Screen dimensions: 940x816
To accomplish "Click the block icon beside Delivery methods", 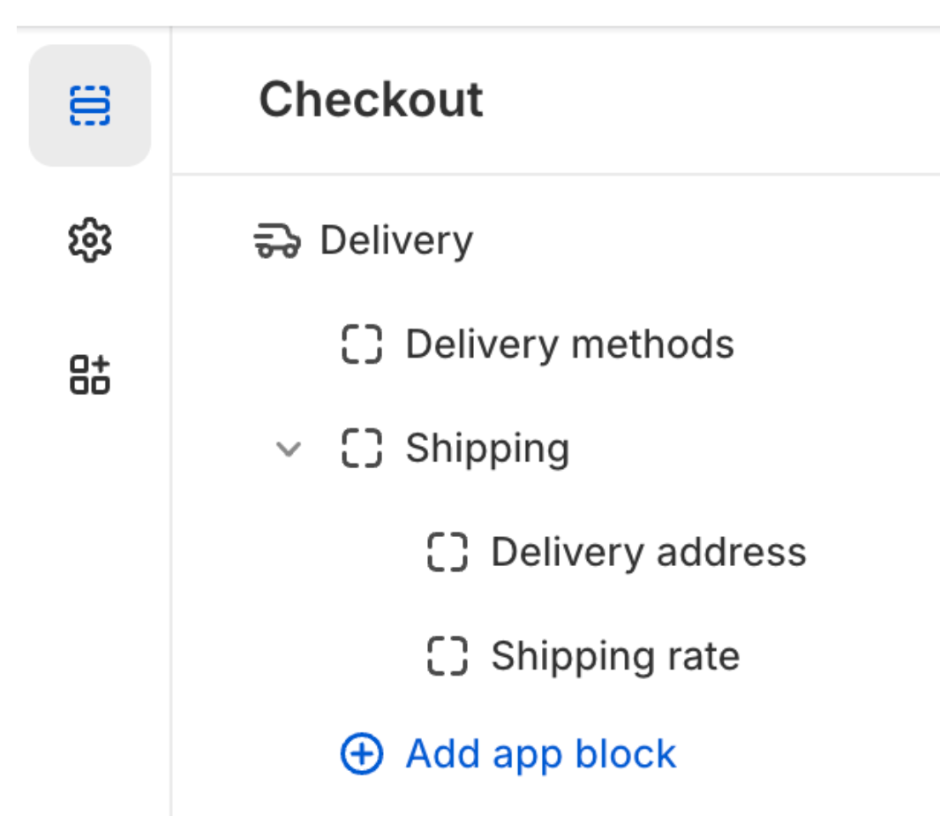I will [362, 345].
